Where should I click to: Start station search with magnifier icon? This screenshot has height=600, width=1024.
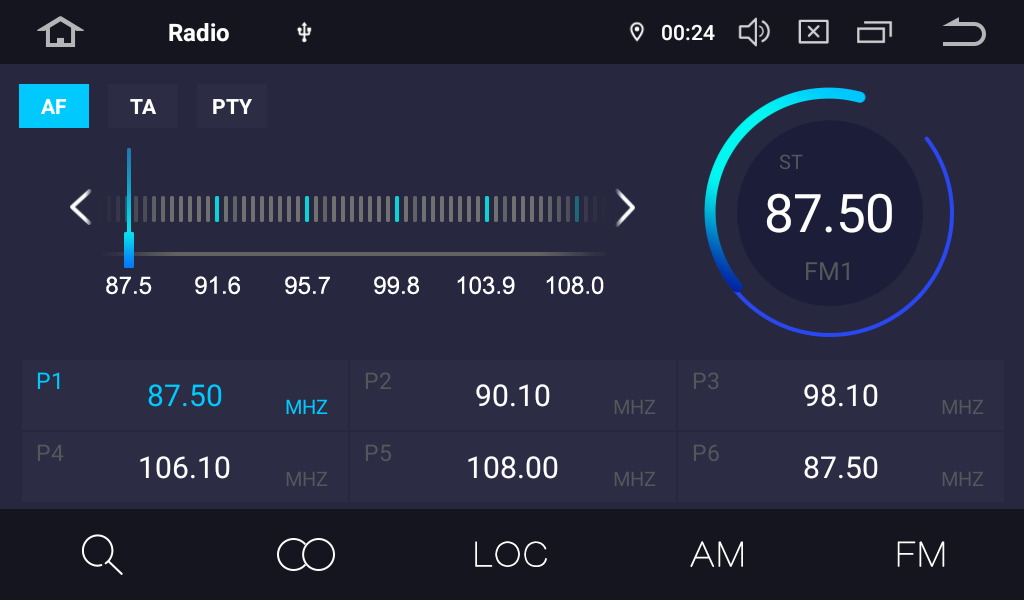pyautogui.click(x=102, y=554)
